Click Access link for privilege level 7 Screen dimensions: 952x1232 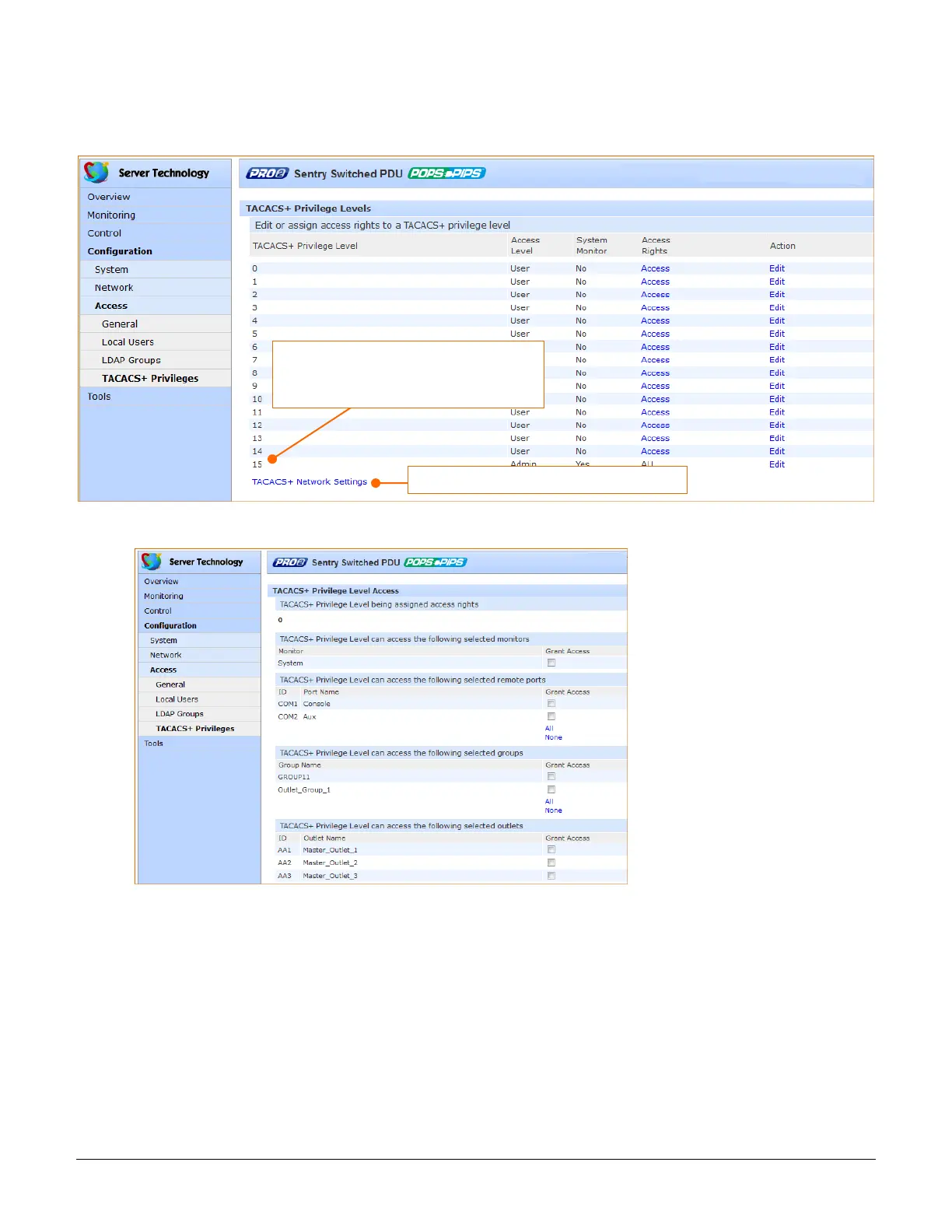click(x=655, y=360)
